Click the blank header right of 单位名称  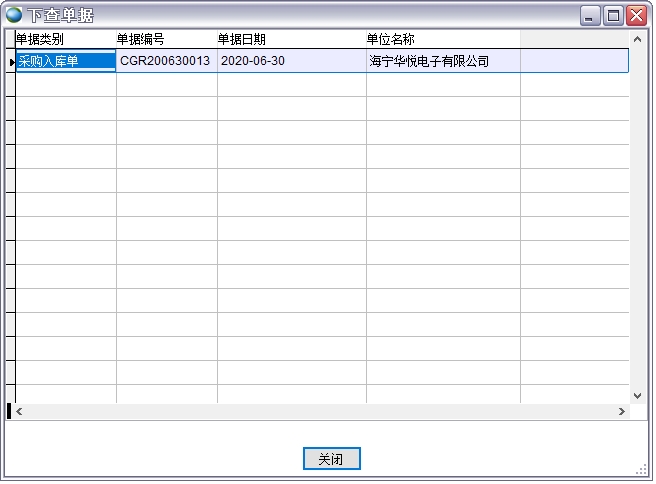point(574,39)
